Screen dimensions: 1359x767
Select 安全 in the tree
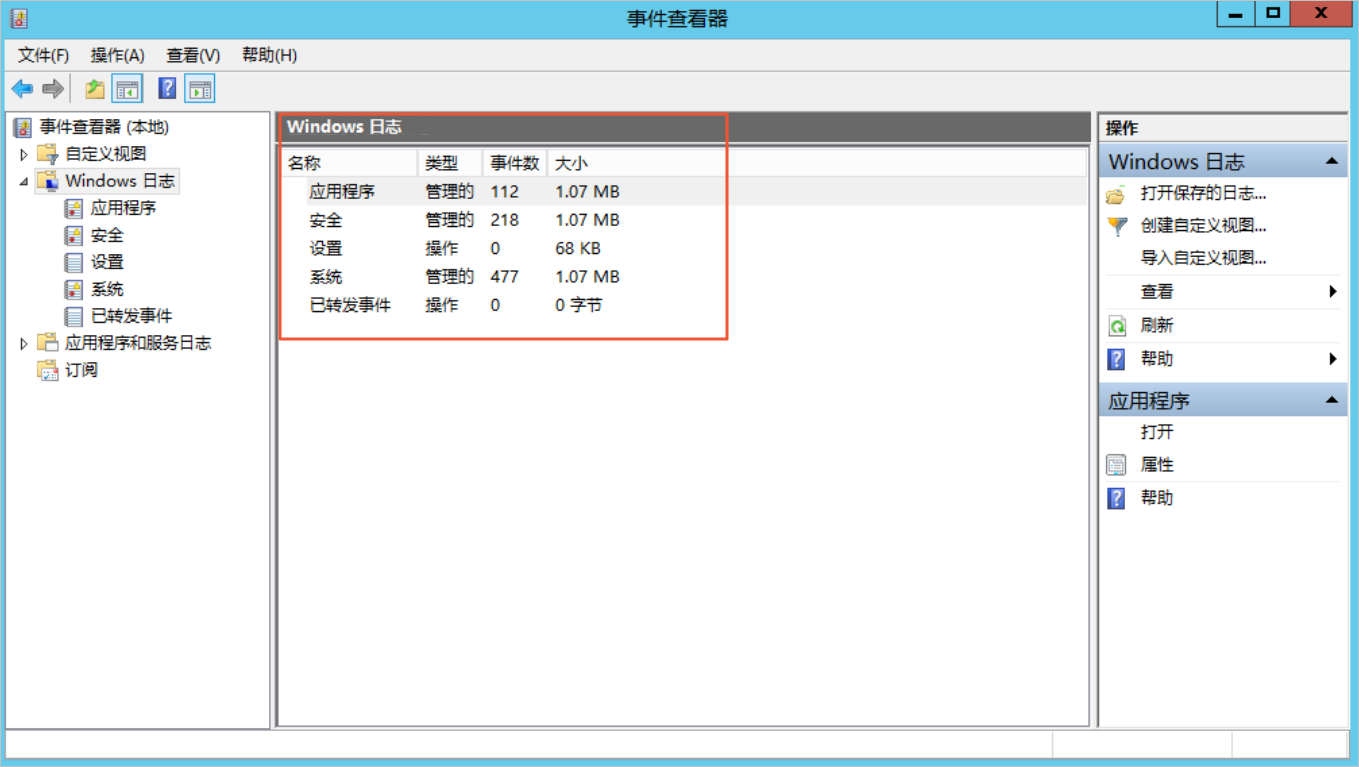[107, 235]
